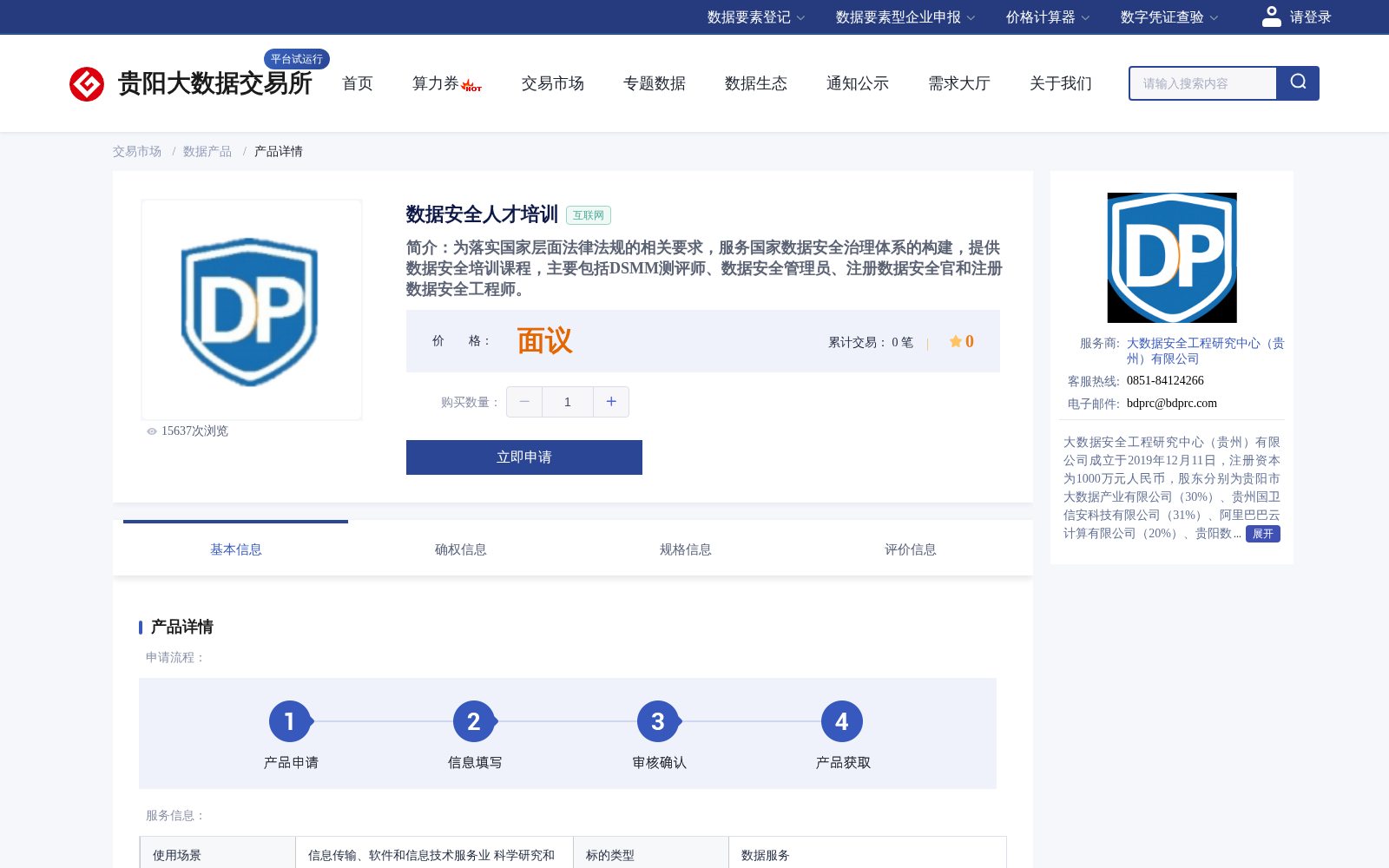Click the 累计交易 0笔 text
The image size is (1389, 868).
pos(871,342)
